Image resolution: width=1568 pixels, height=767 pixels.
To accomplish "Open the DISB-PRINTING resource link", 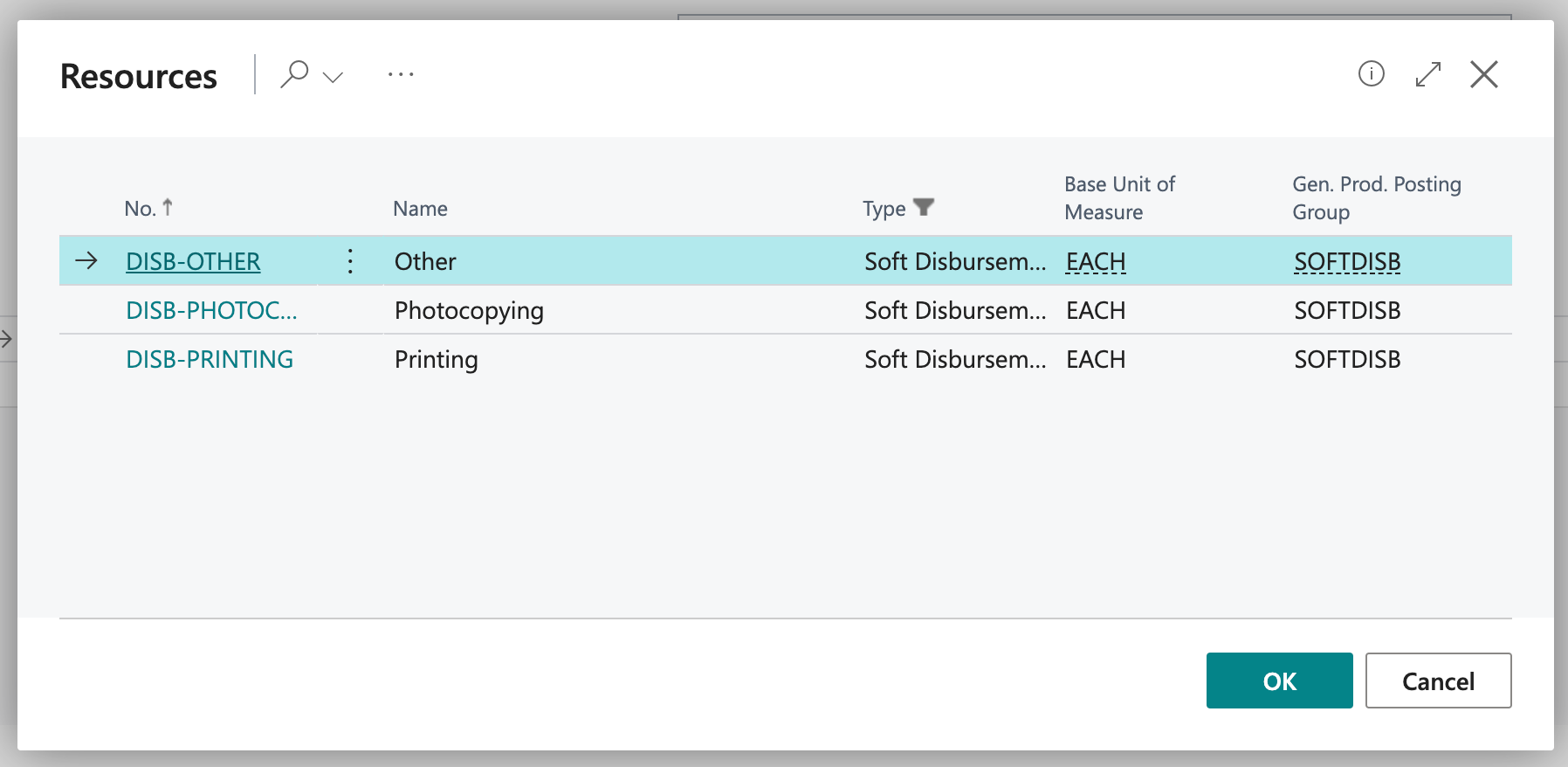I will [210, 359].
